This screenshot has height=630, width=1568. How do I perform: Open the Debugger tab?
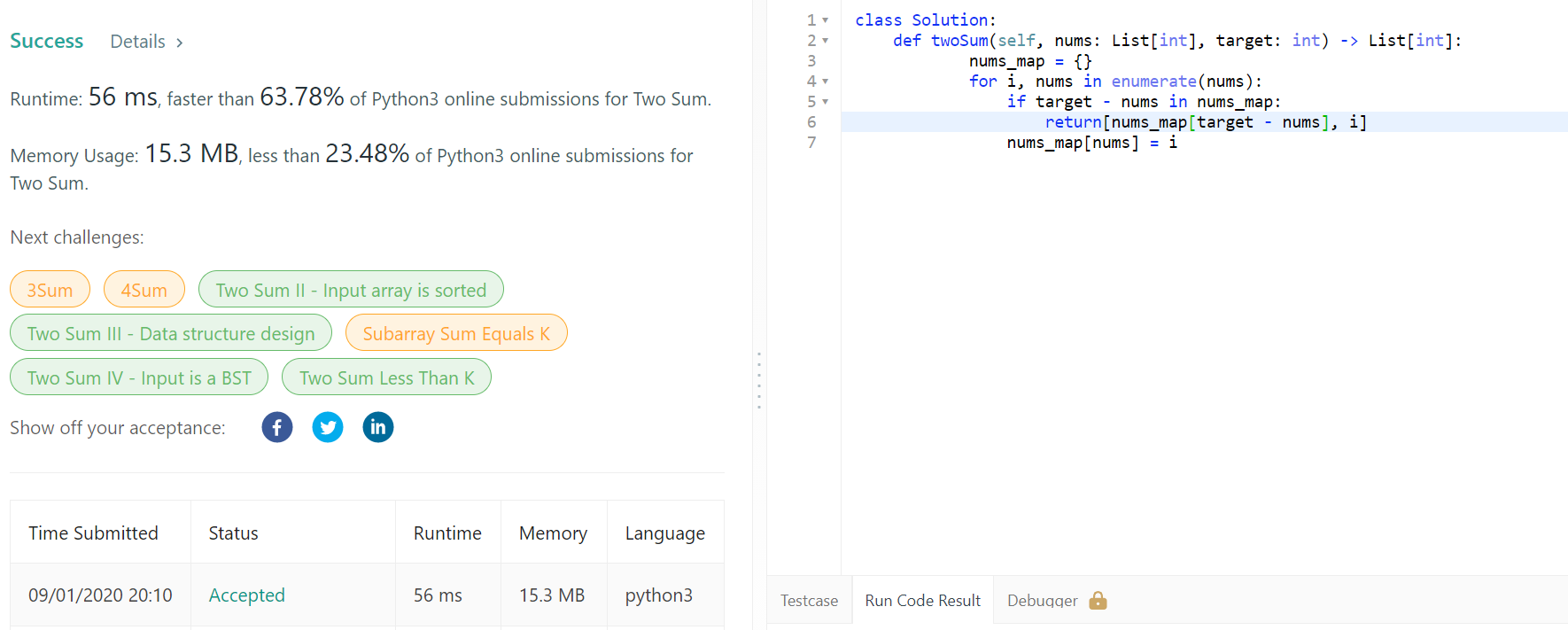coord(1043,600)
